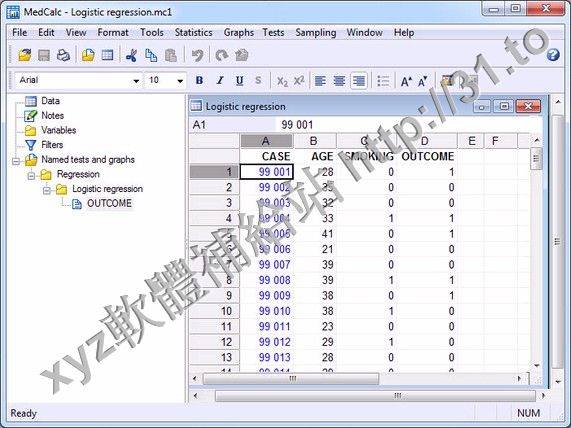Maximize the Logistic regression child window
Viewport: 571px width, 428px height.
pyautogui.click(x=504, y=106)
